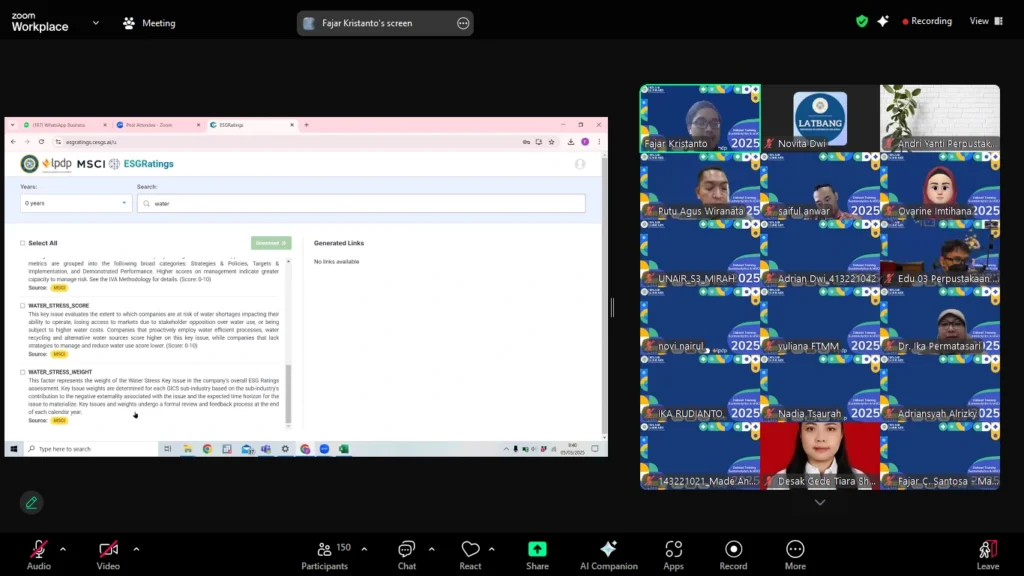Tick the WATER_STRESS_WEIGHT checkbox
This screenshot has width=1024, height=576.
coord(23,372)
